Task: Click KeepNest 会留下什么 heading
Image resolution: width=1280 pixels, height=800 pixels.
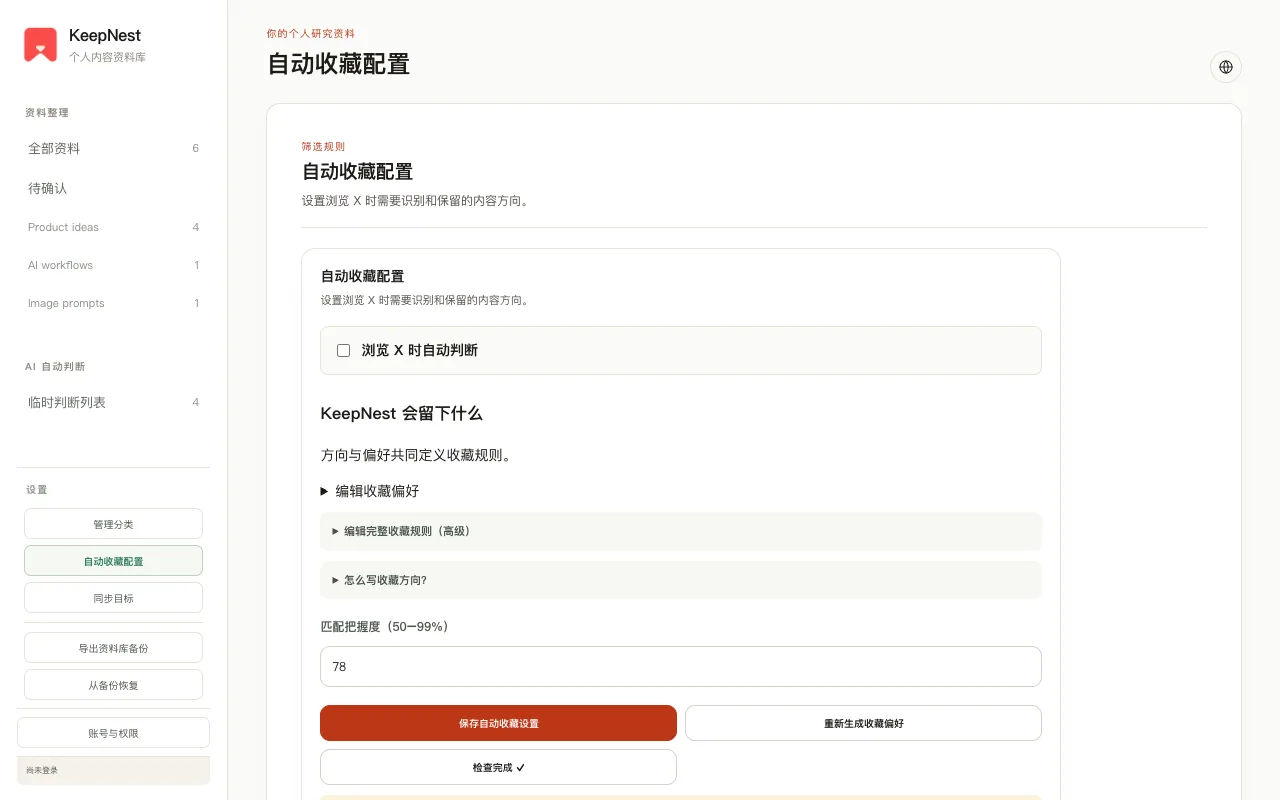Action: tap(401, 413)
